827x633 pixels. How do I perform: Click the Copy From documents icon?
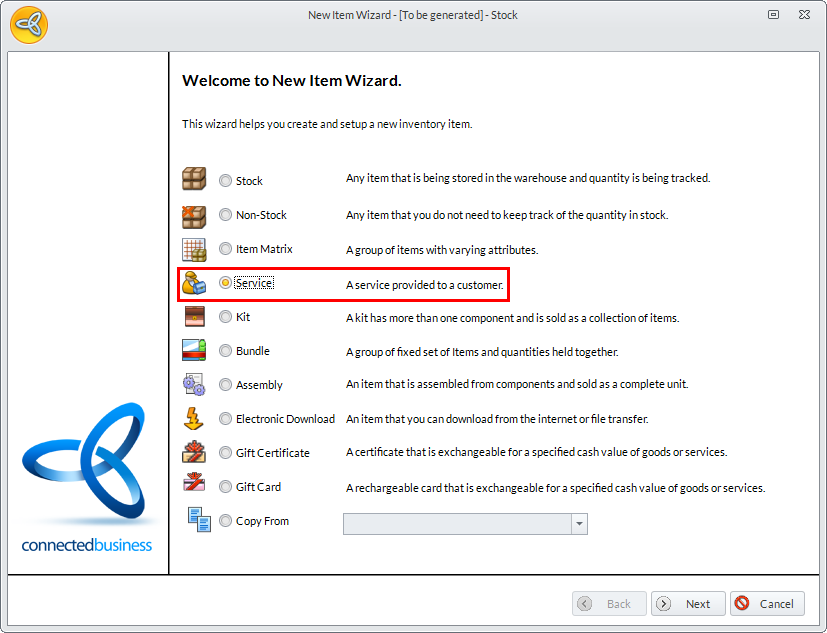199,520
